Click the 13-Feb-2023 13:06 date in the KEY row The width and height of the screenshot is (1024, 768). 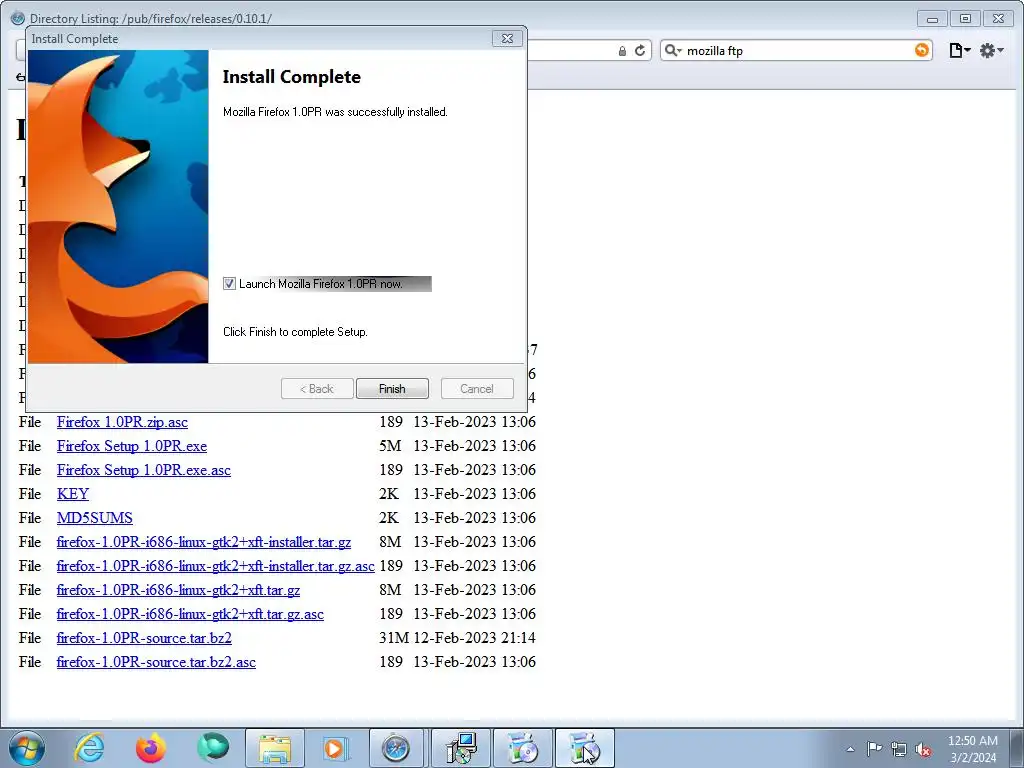pos(475,494)
